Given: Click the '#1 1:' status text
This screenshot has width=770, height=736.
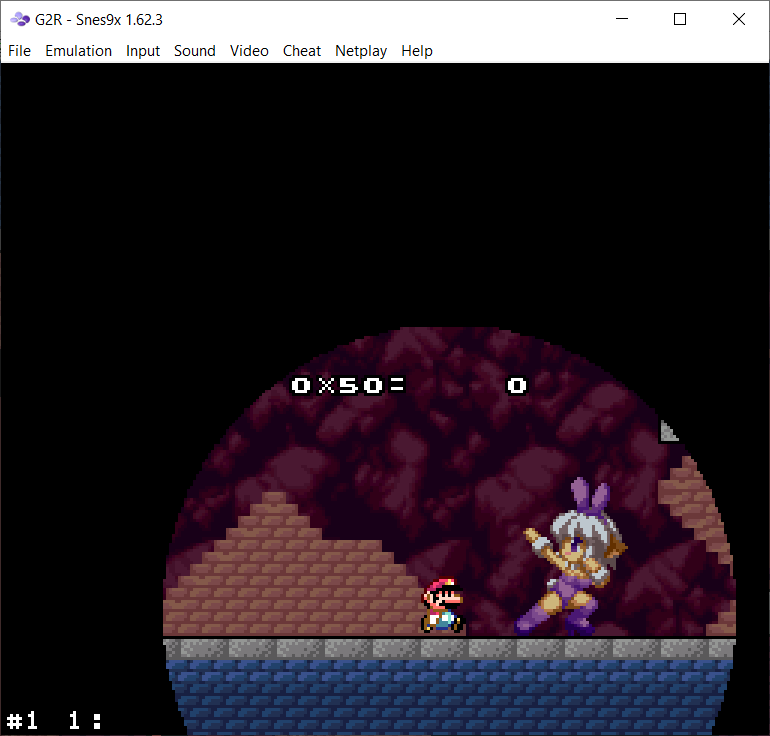Looking at the screenshot, I should pos(54,721).
